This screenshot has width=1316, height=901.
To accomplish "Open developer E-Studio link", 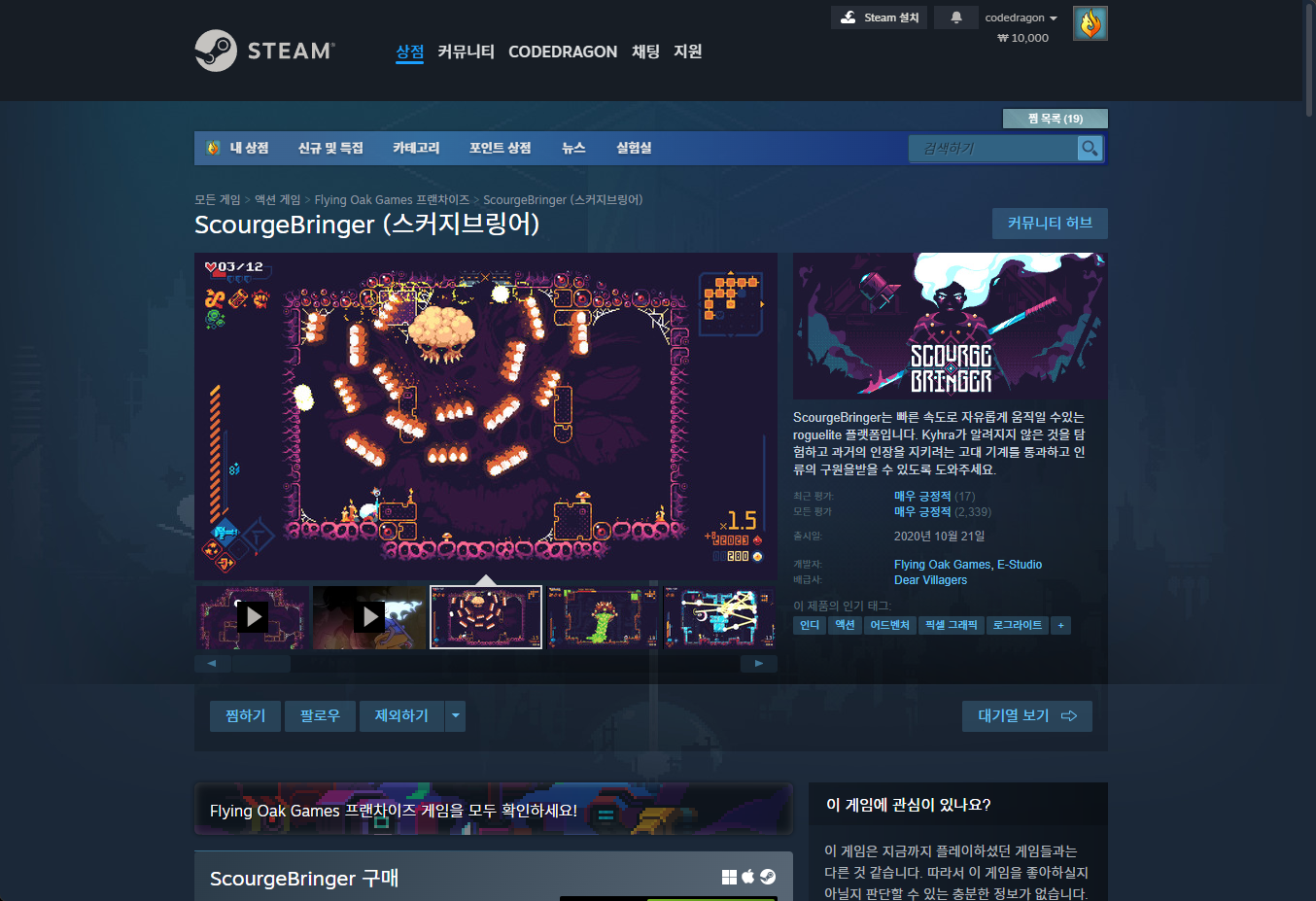I will [1020, 565].
